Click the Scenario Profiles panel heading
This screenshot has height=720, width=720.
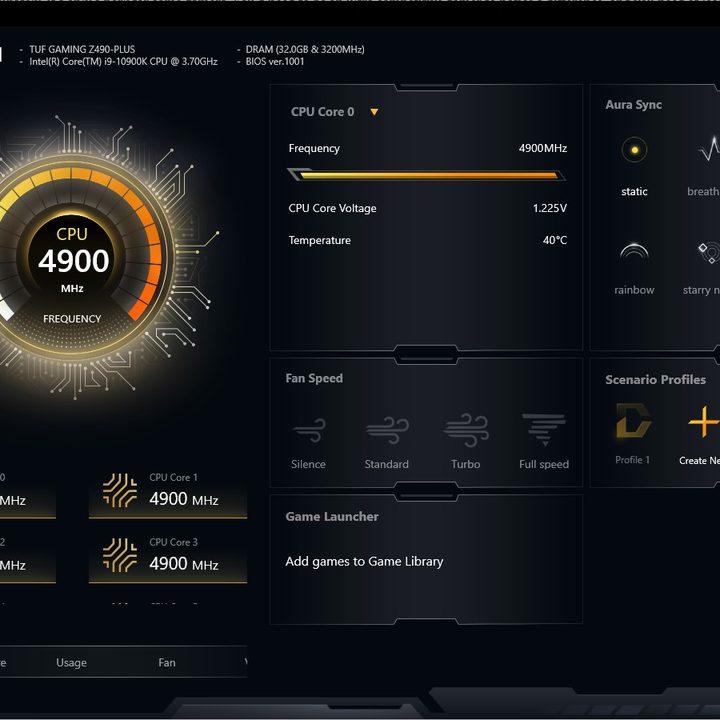pyautogui.click(x=655, y=380)
